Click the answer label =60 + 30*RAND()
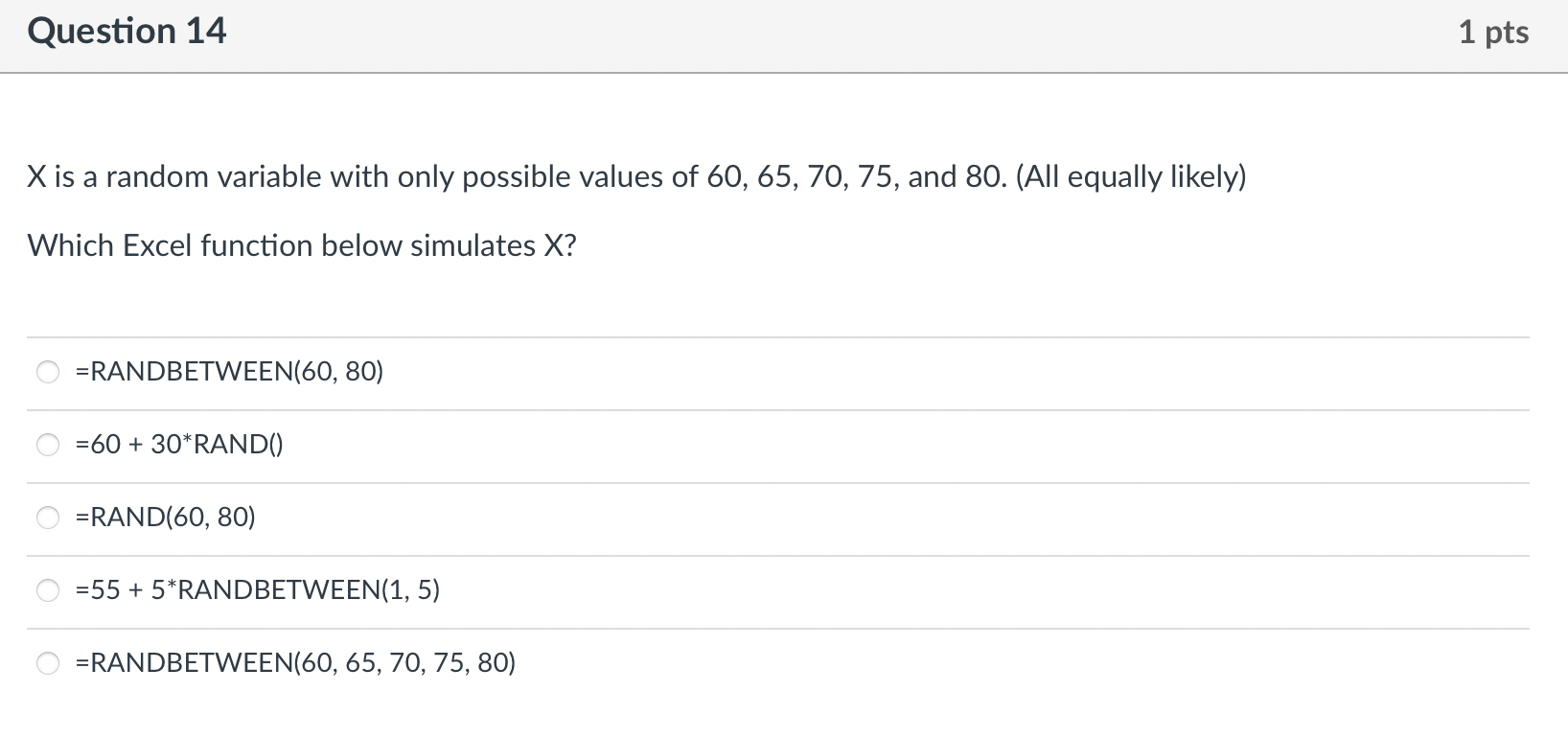Viewport: 1568px width, 738px height. pyautogui.click(x=179, y=445)
